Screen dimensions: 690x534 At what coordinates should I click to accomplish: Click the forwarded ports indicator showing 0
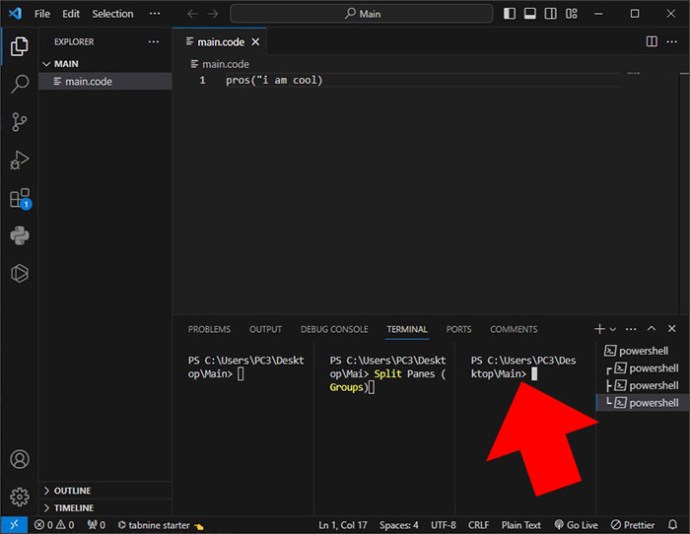pyautogui.click(x=96, y=525)
